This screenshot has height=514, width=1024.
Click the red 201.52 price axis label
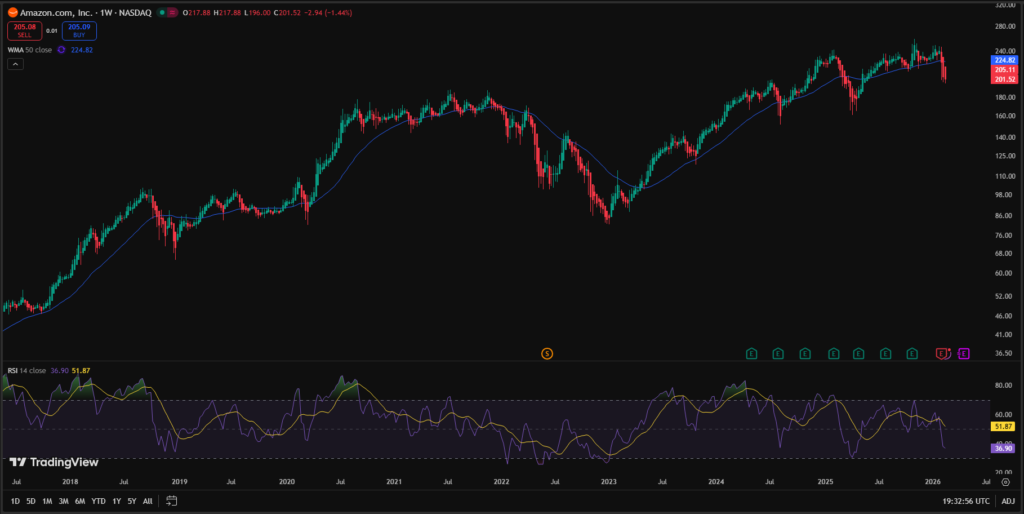(x=1004, y=79)
